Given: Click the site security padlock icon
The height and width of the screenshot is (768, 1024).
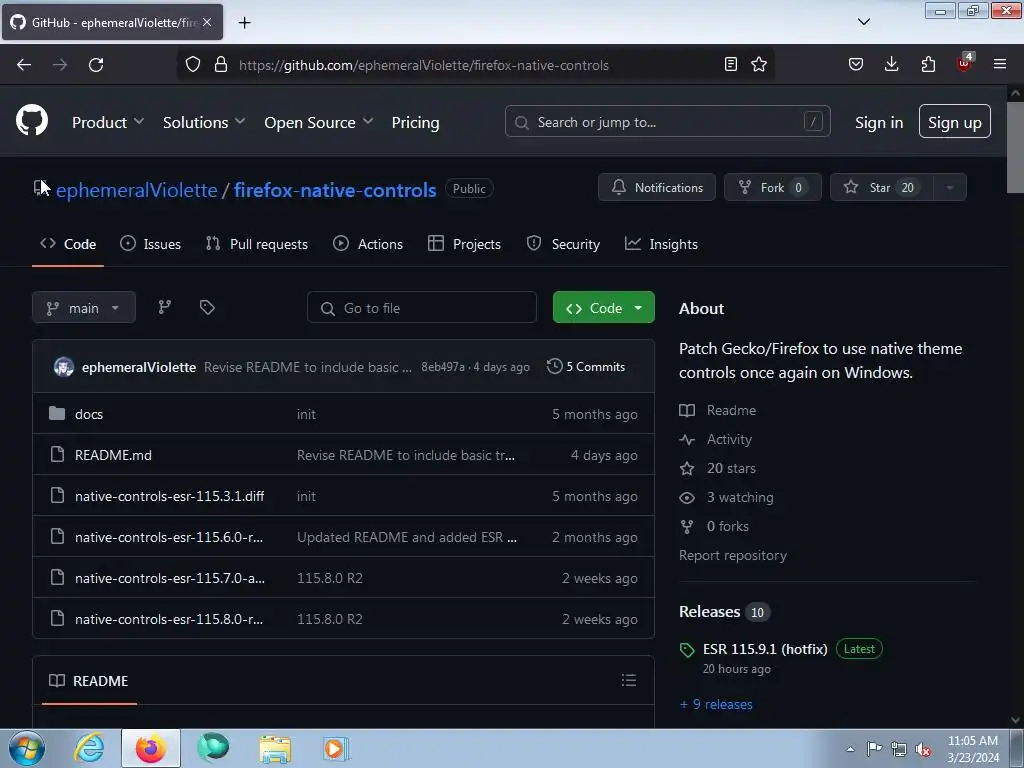Looking at the screenshot, I should 221,65.
